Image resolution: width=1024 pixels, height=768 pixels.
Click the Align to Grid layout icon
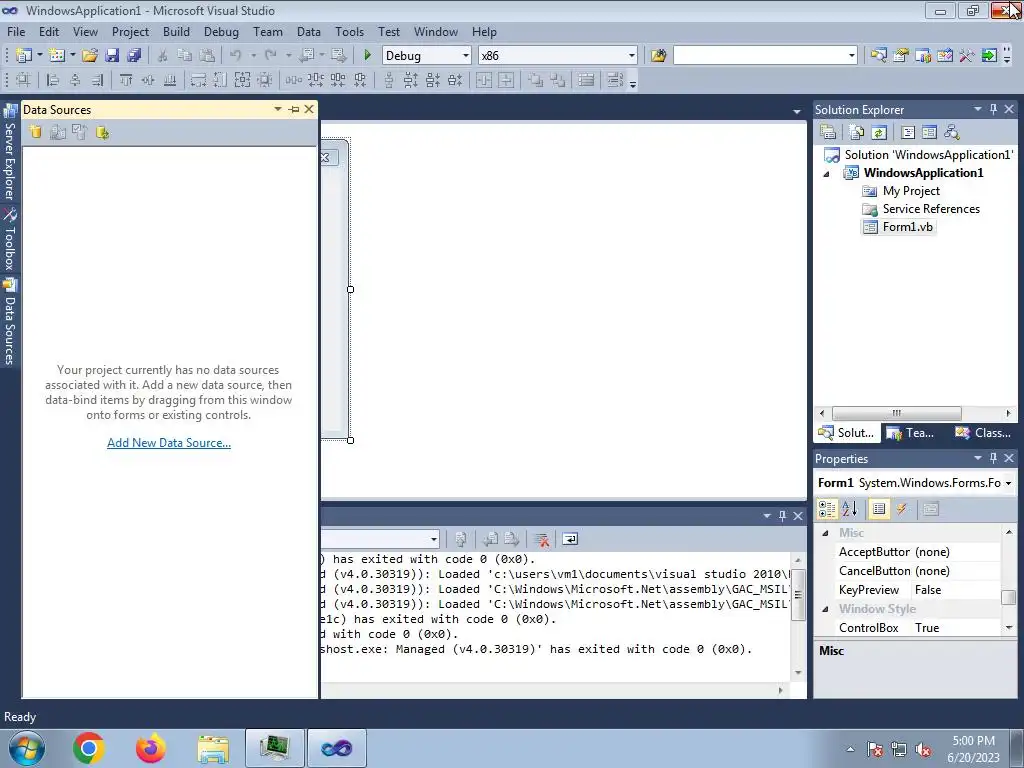click(x=24, y=80)
